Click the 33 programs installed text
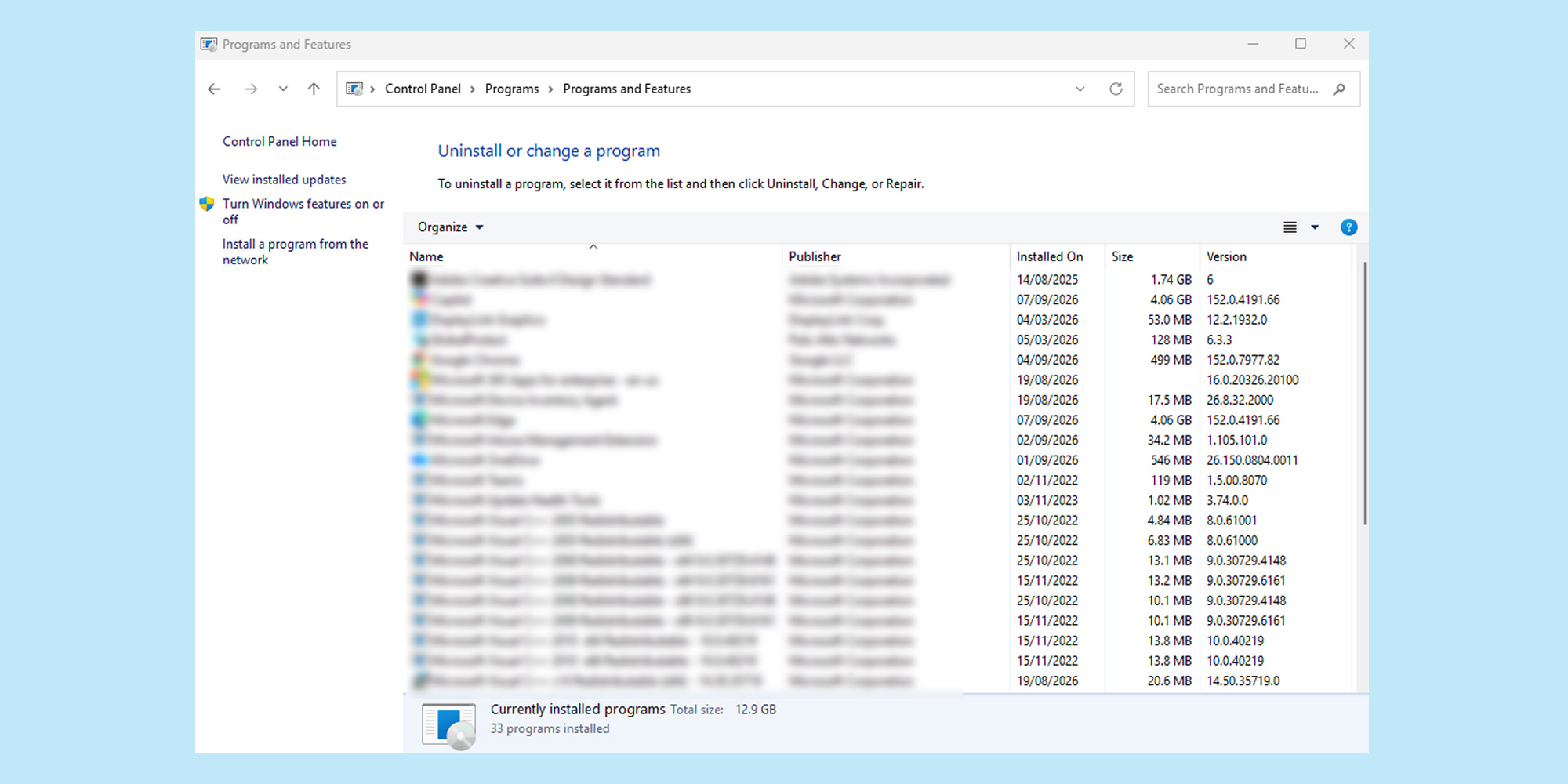The width and height of the screenshot is (1568, 784). point(550,729)
